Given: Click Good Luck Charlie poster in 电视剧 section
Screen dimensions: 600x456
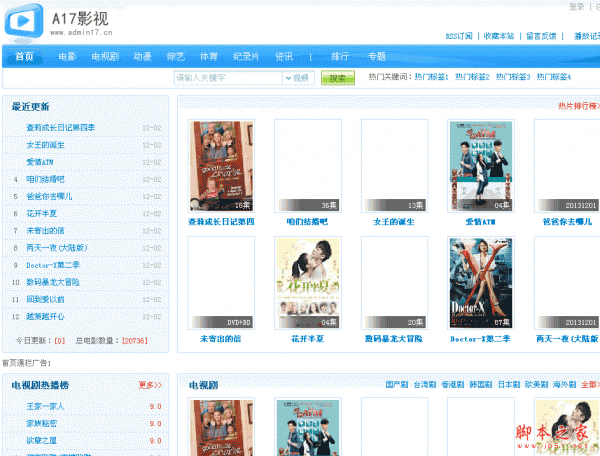Looking at the screenshot, I should tap(221, 427).
